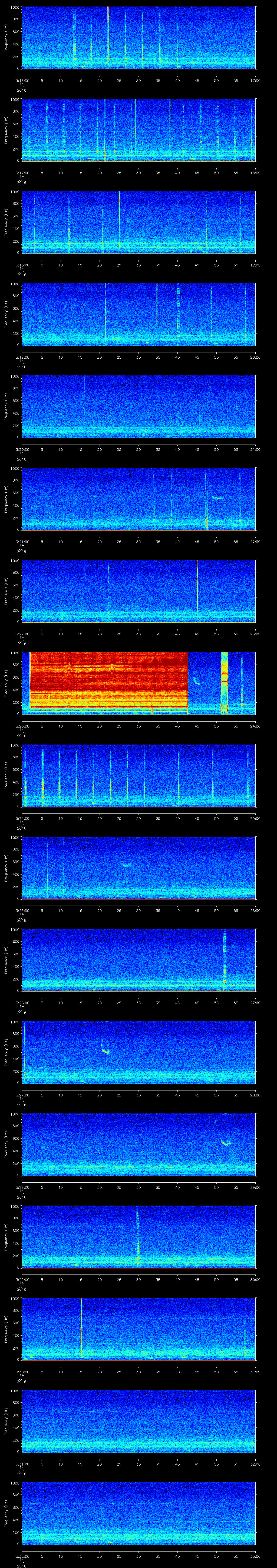
Task: Click the red broadband noise block in 3:23:00 panel
Action: click(x=108, y=680)
